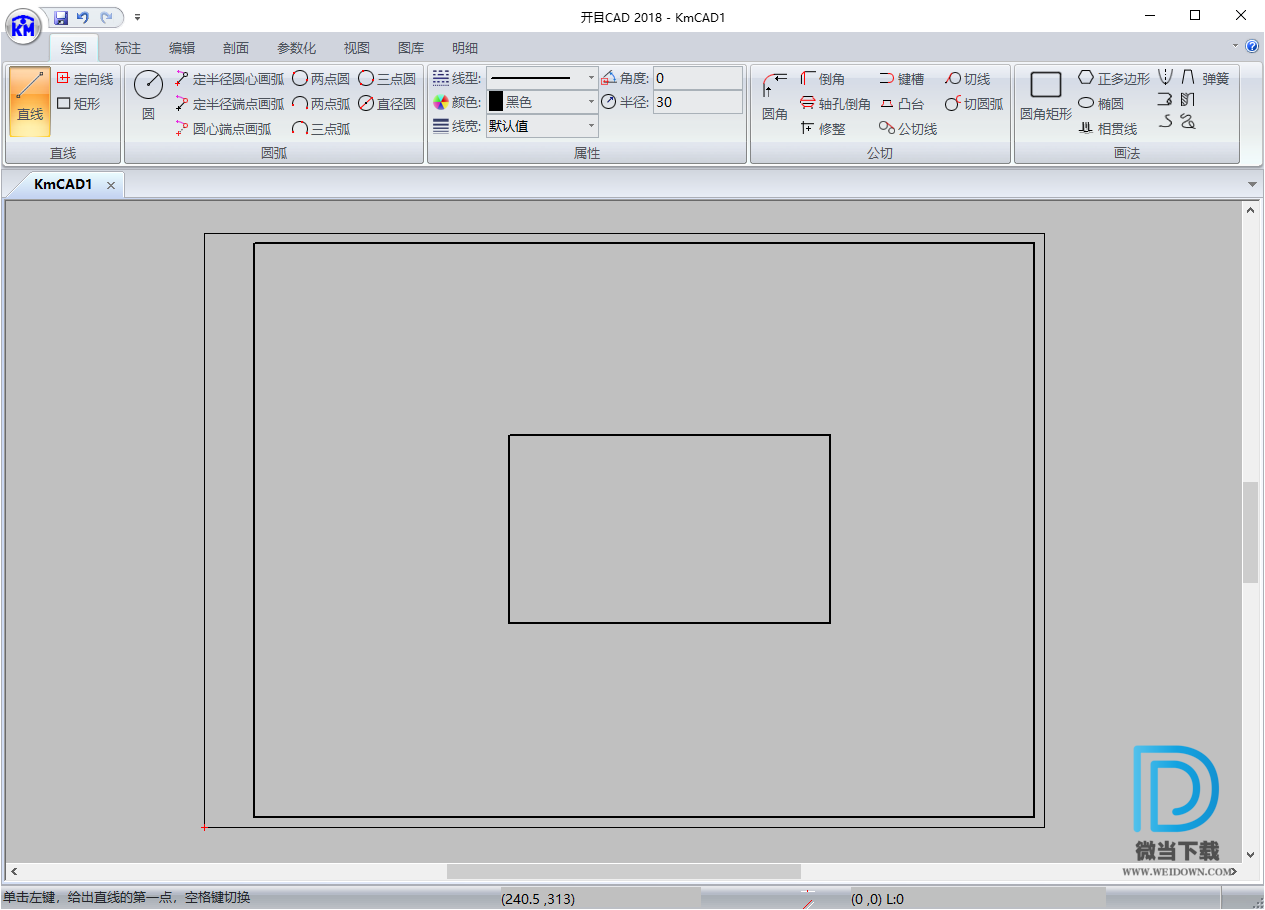Click the 半径 radius input field
Viewport: 1265px width, 910px height.
(698, 102)
